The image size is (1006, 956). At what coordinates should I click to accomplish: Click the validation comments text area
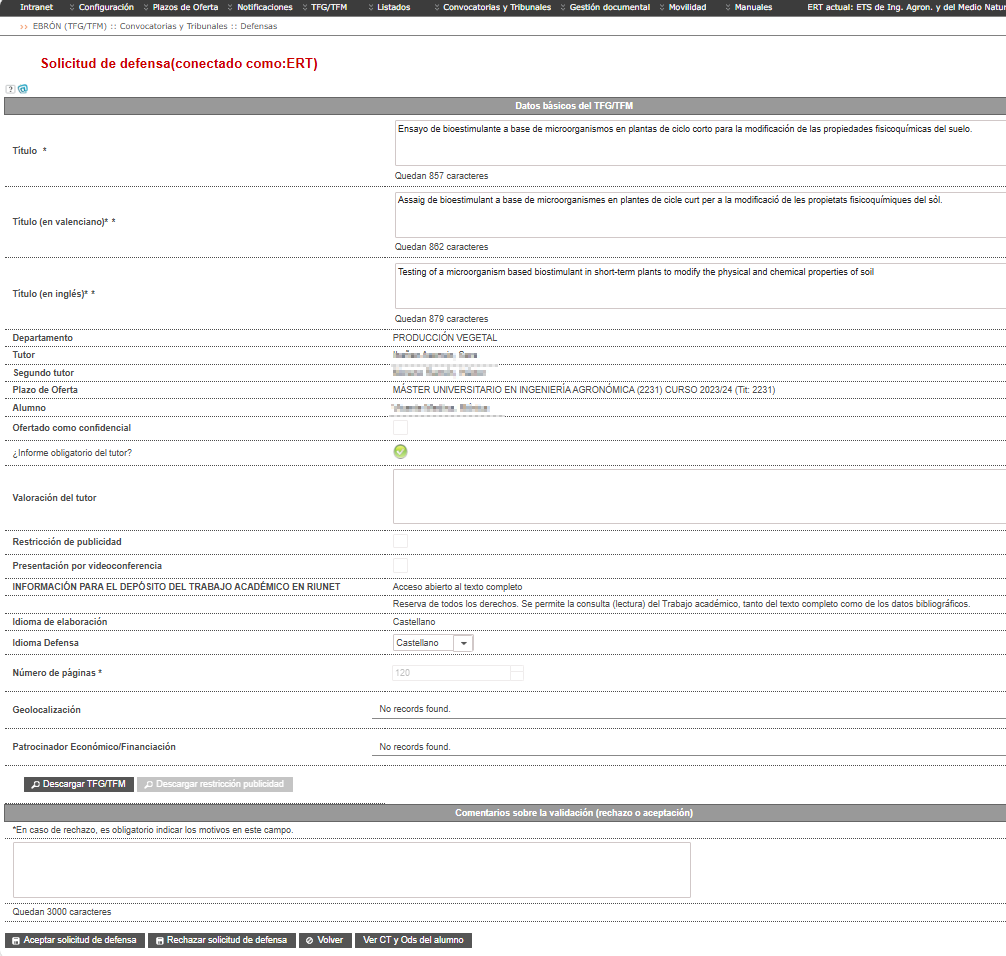tap(352, 870)
